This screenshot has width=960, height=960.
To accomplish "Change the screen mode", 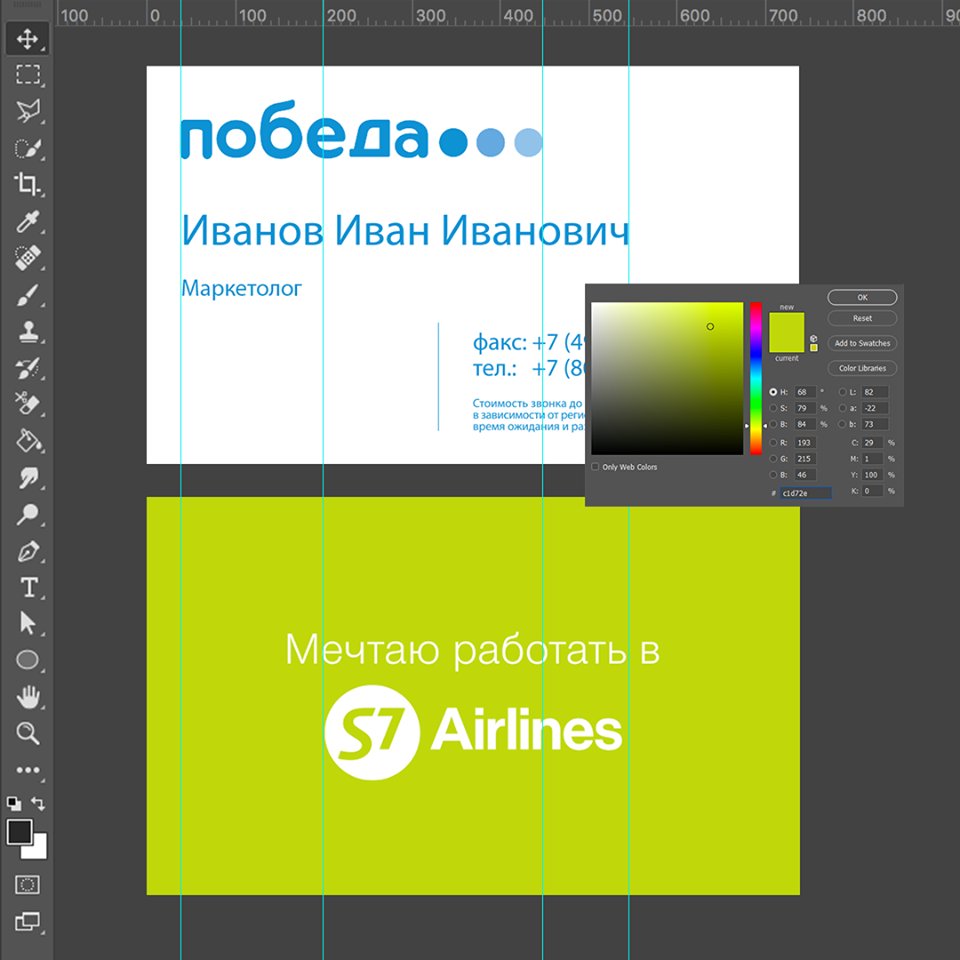I will coord(27,921).
